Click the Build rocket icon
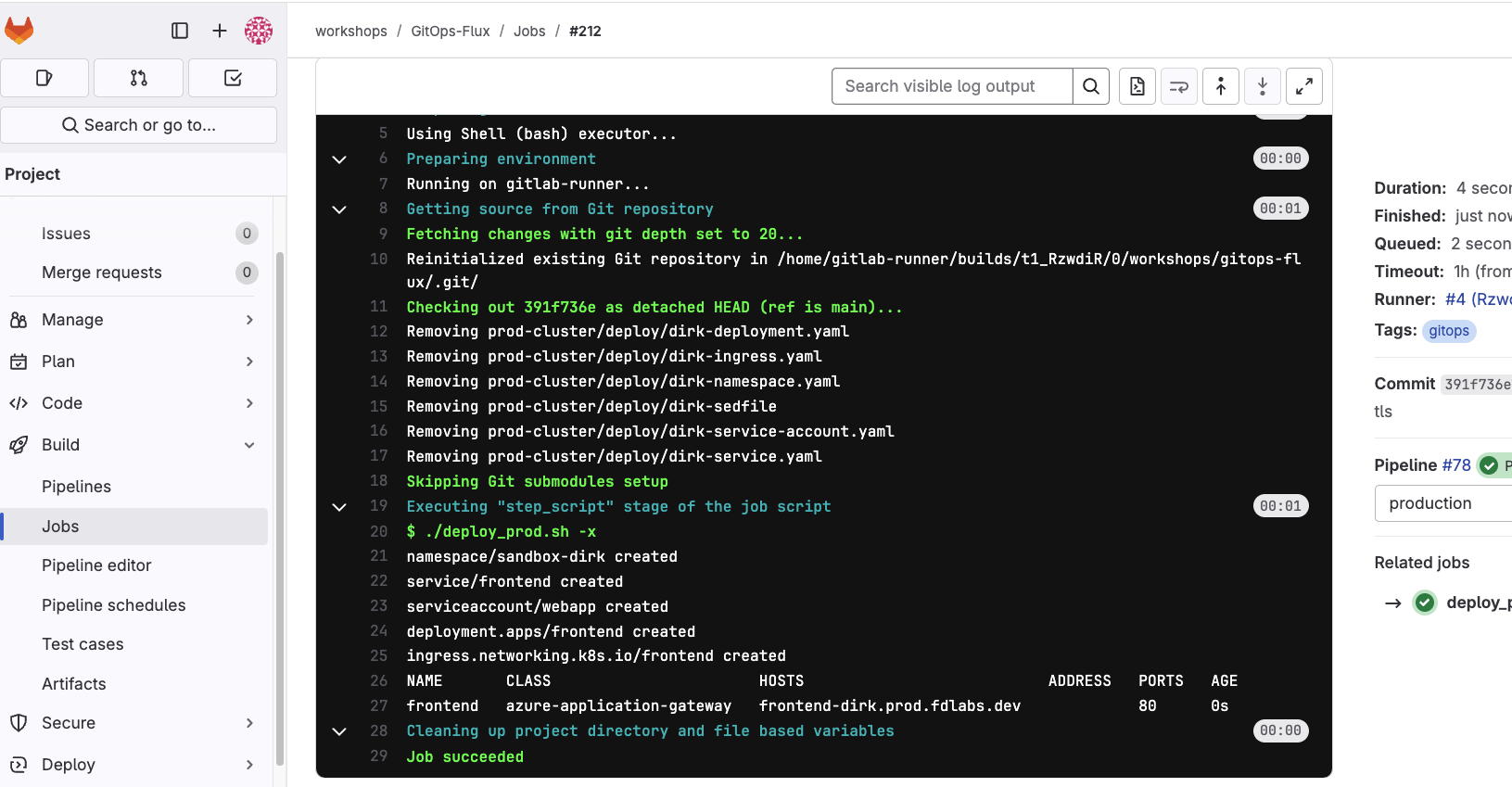The height and width of the screenshot is (787, 1512). coord(19,445)
